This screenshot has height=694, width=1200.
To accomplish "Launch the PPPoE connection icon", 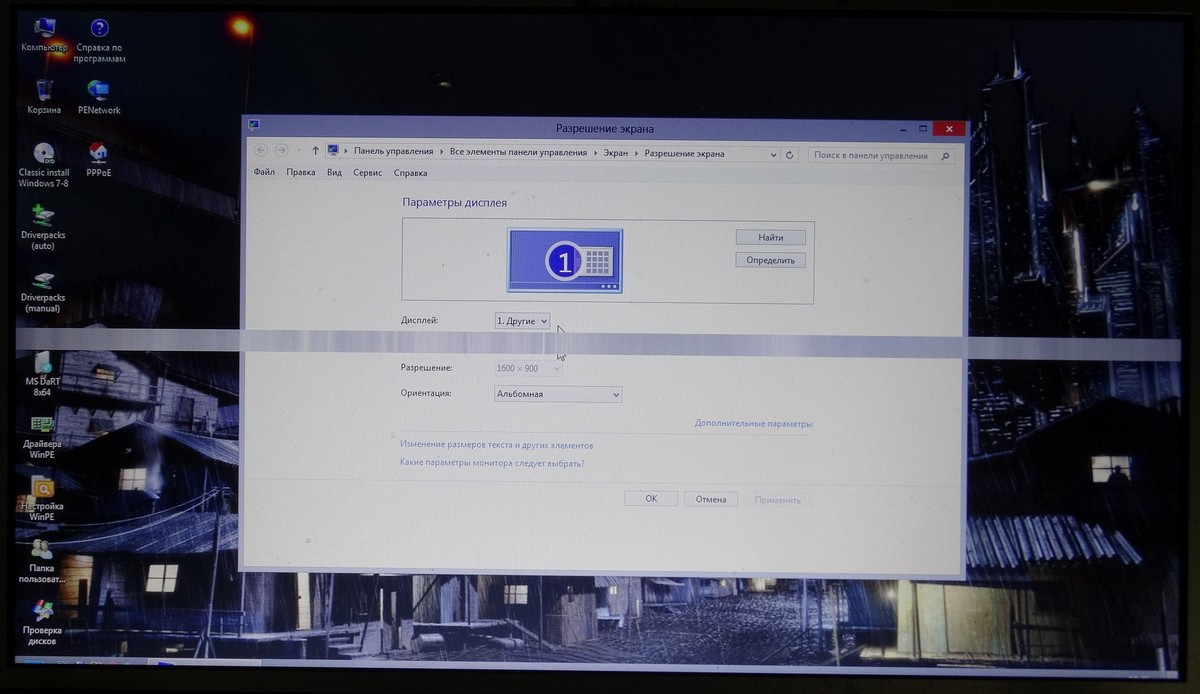I will 99,154.
